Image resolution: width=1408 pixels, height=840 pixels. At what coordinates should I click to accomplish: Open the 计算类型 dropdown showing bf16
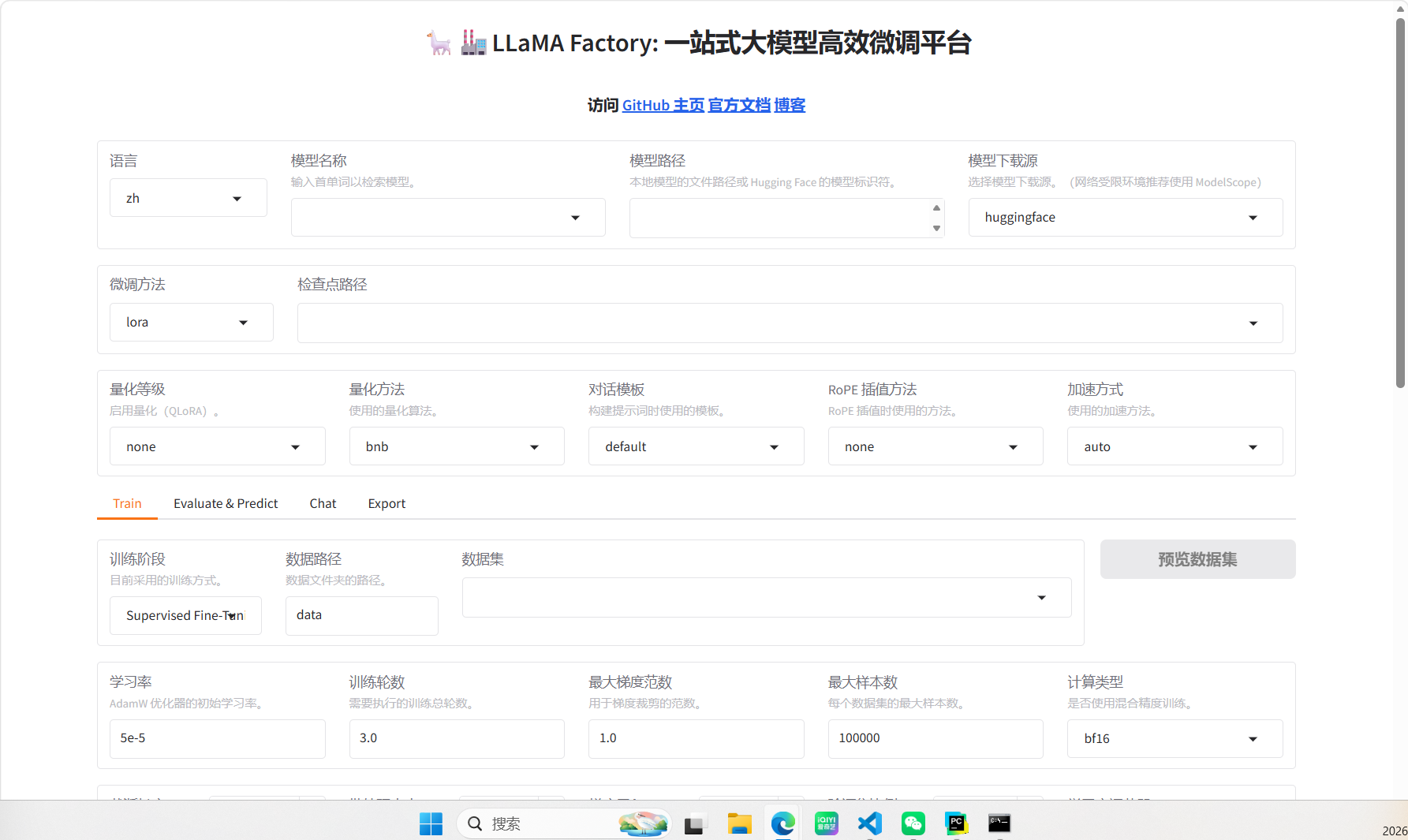(1175, 738)
